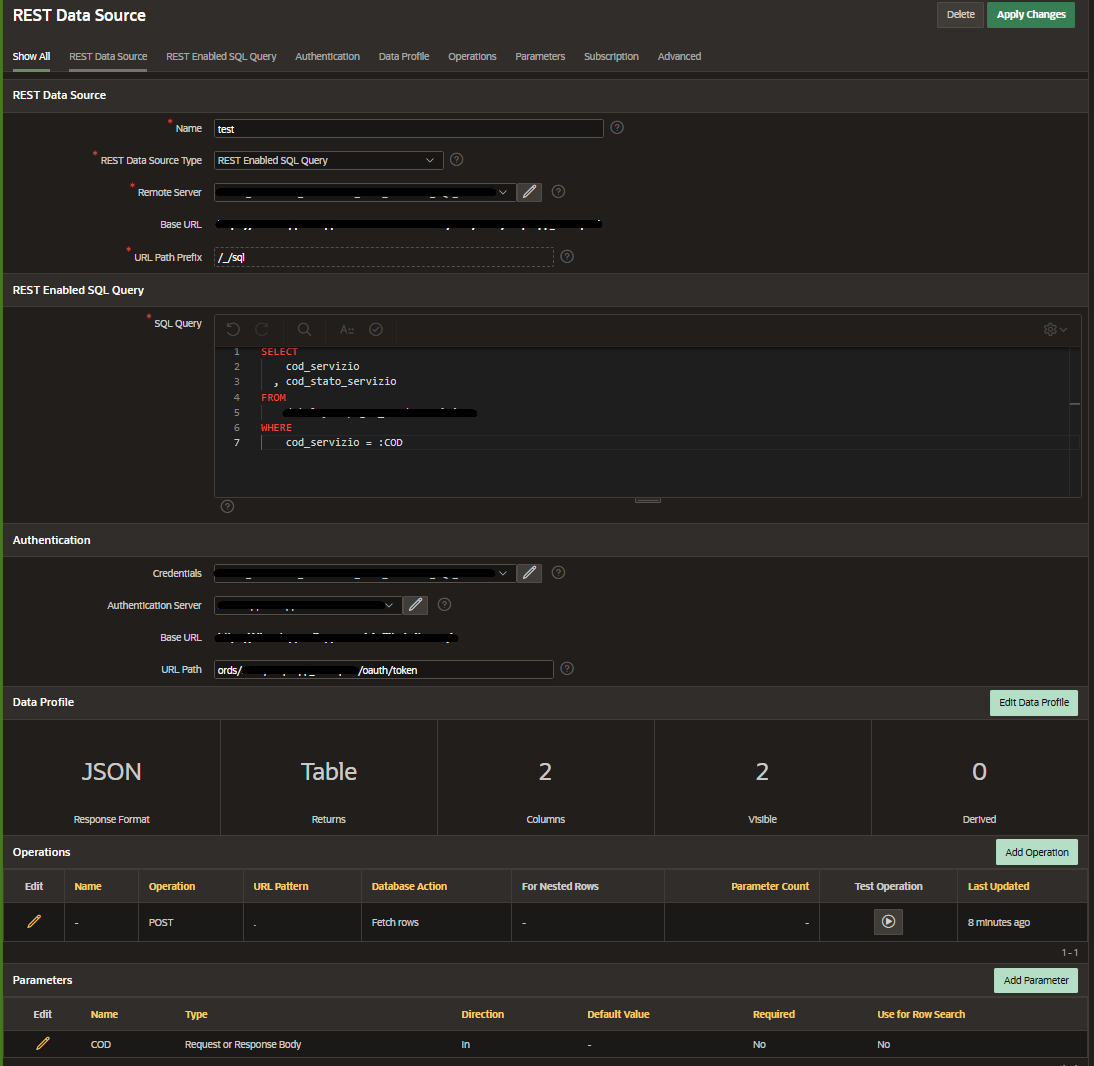Click the redo icon in SQL editor
Image resolution: width=1094 pixels, height=1066 pixels.
click(262, 329)
